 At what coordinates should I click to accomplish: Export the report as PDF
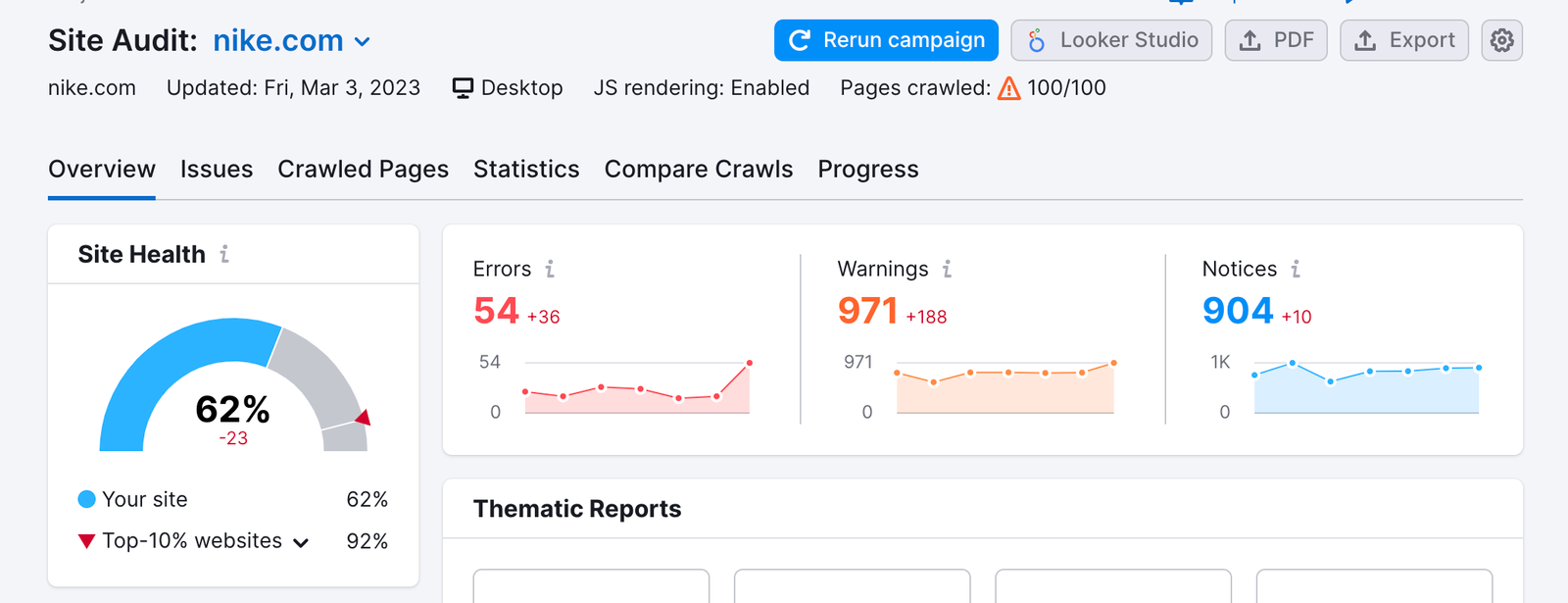(1276, 40)
